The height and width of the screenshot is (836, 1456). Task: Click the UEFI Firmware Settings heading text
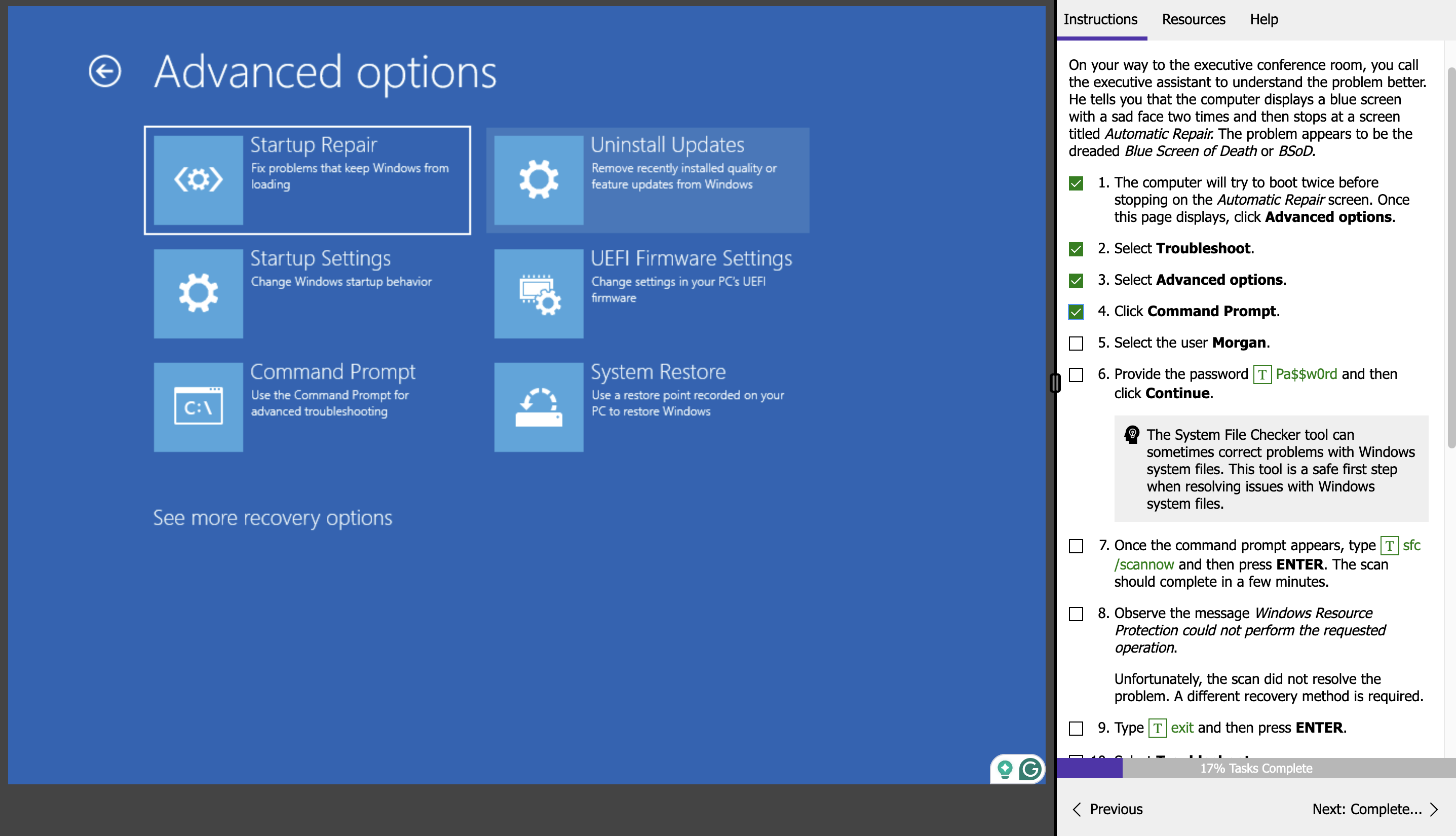(691, 258)
